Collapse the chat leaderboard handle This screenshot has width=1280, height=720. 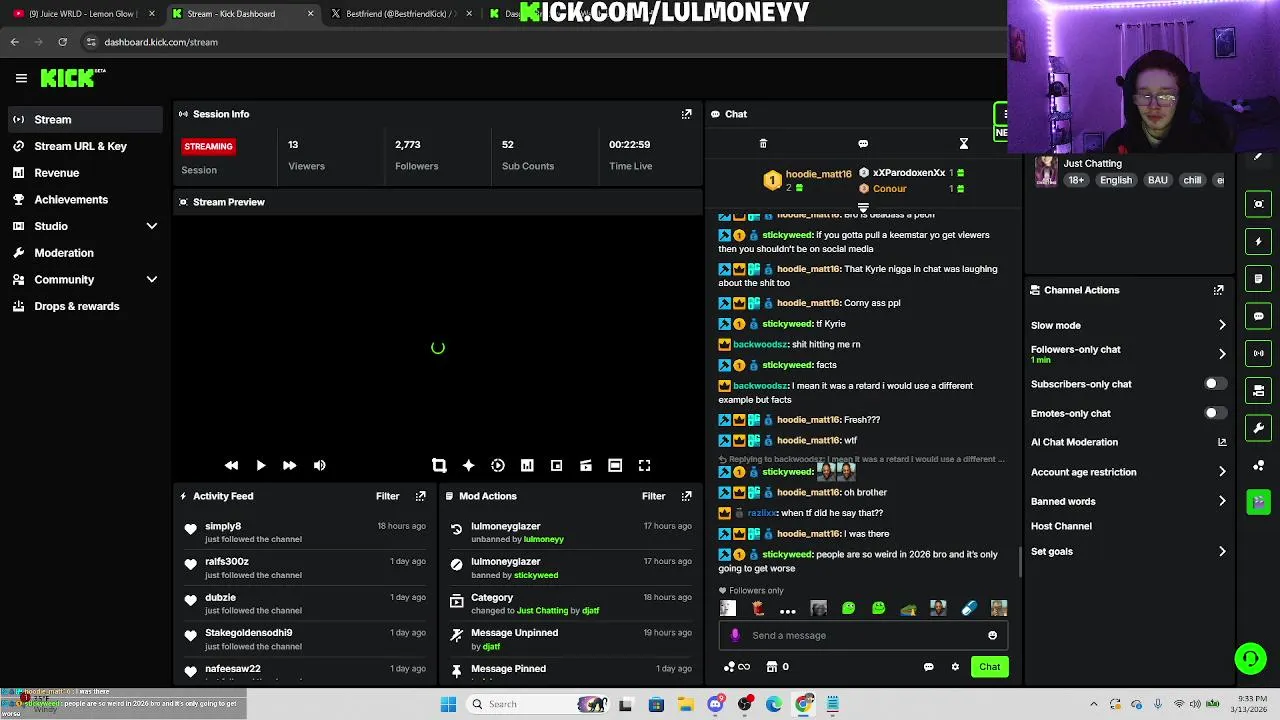pos(863,207)
